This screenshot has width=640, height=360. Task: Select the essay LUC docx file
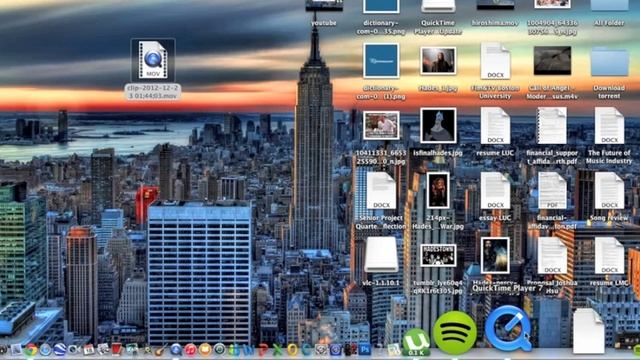[495, 190]
